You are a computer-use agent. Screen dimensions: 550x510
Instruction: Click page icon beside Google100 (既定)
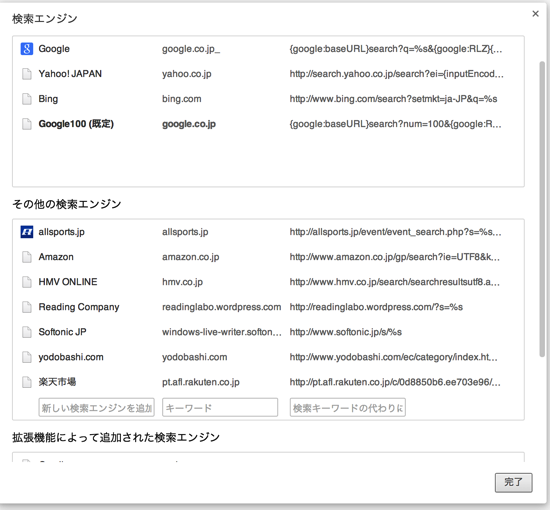click(x=27, y=124)
